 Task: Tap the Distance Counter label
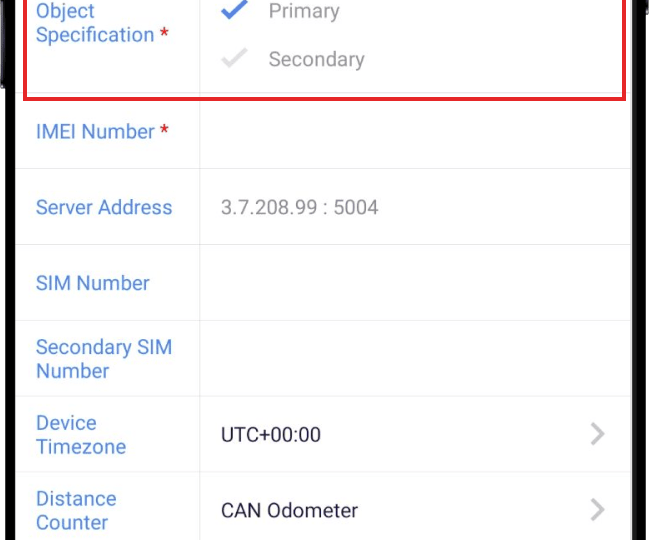(x=76, y=510)
